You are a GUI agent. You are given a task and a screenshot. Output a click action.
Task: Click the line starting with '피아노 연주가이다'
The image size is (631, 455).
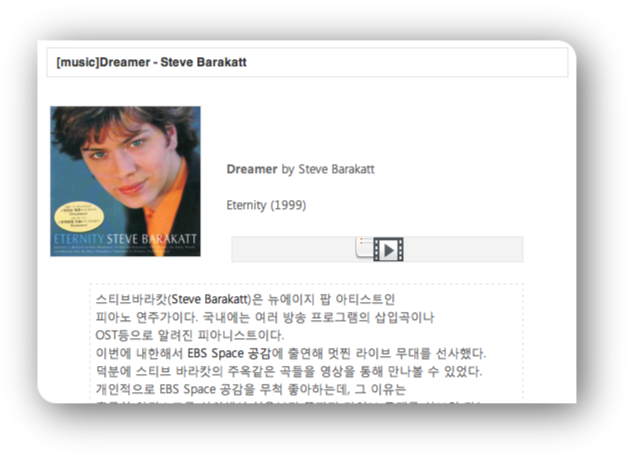pyautogui.click(x=265, y=317)
